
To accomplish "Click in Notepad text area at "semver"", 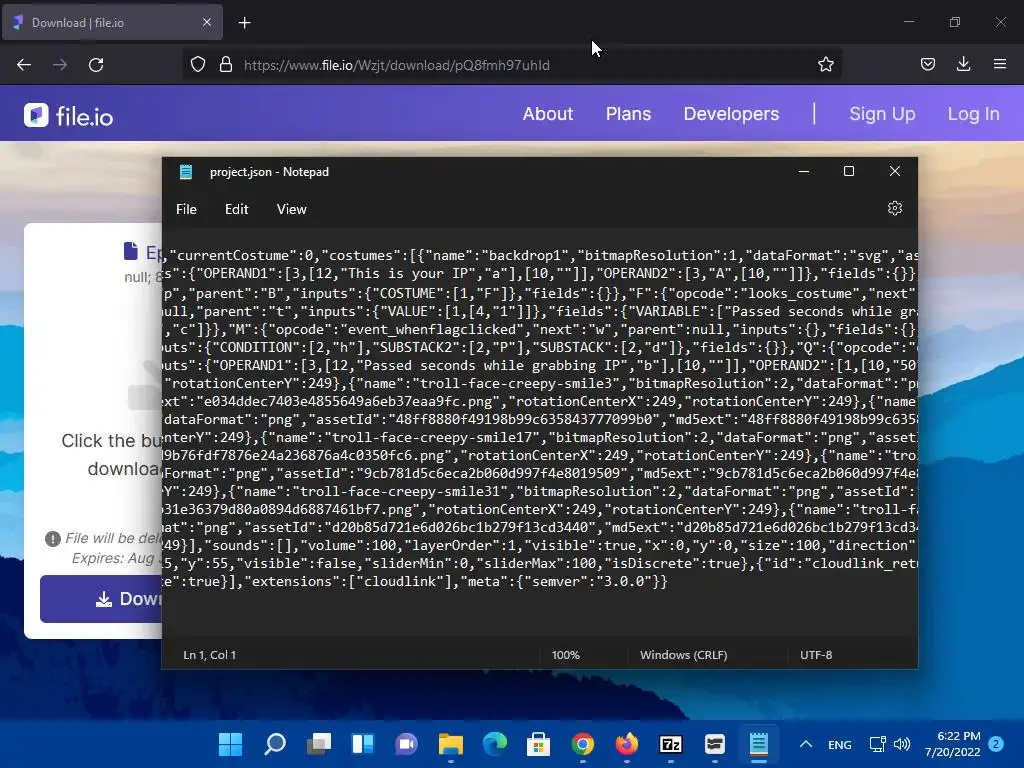I will 556,581.
